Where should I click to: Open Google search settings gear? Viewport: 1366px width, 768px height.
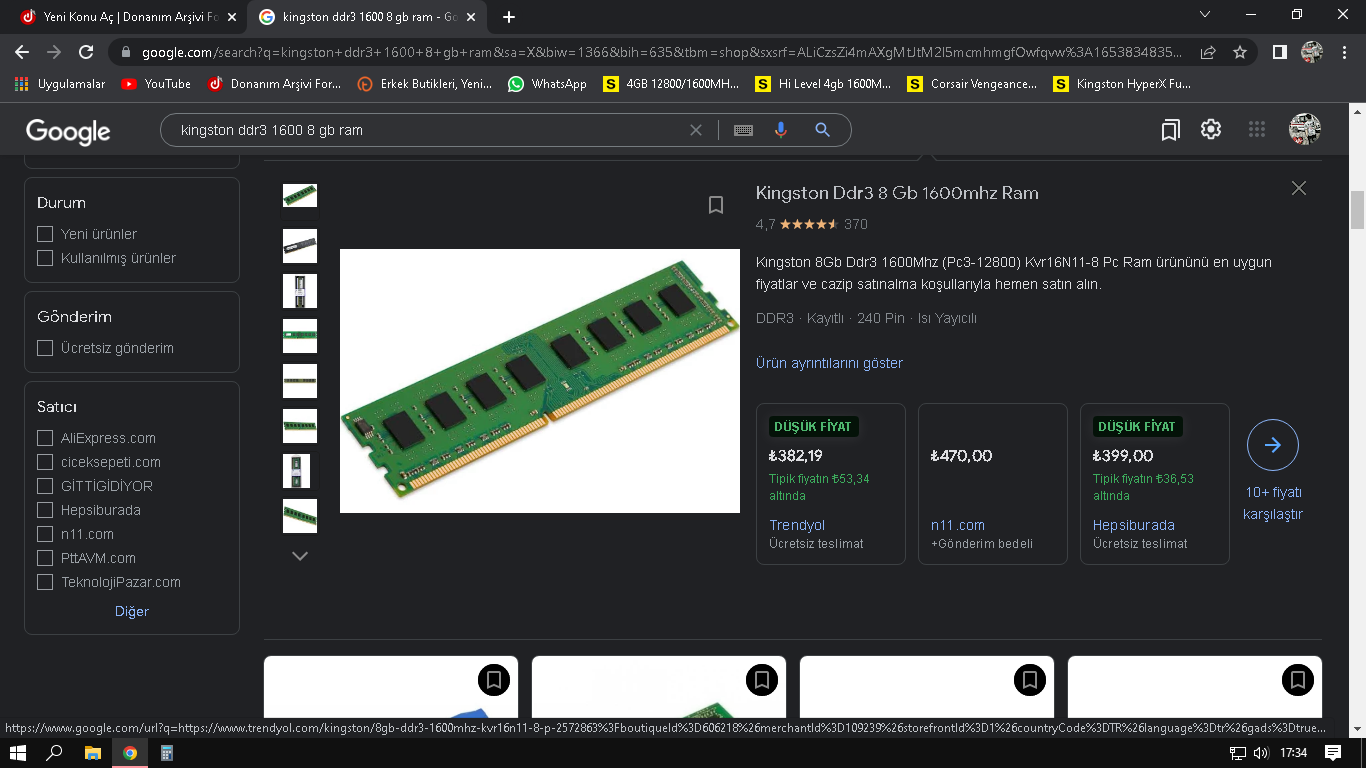pos(1211,130)
